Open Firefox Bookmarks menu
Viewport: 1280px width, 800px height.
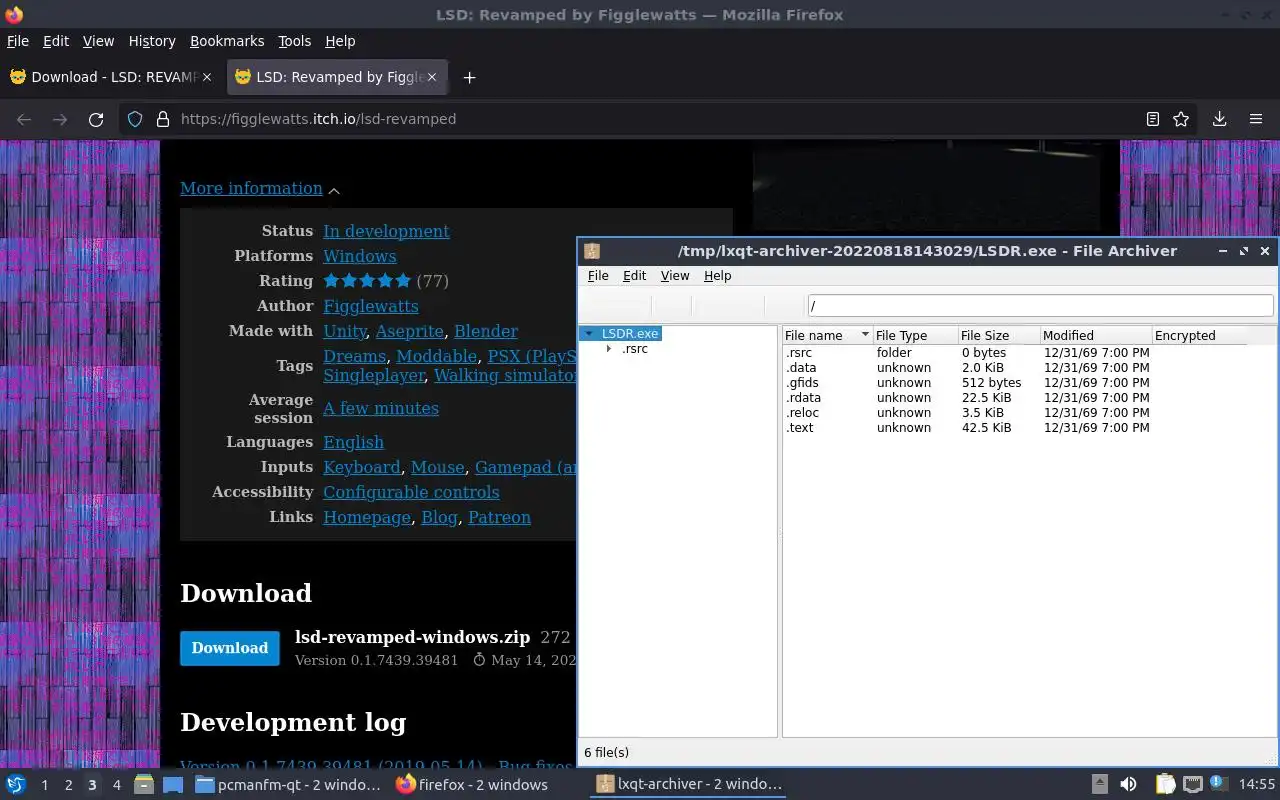(x=227, y=41)
